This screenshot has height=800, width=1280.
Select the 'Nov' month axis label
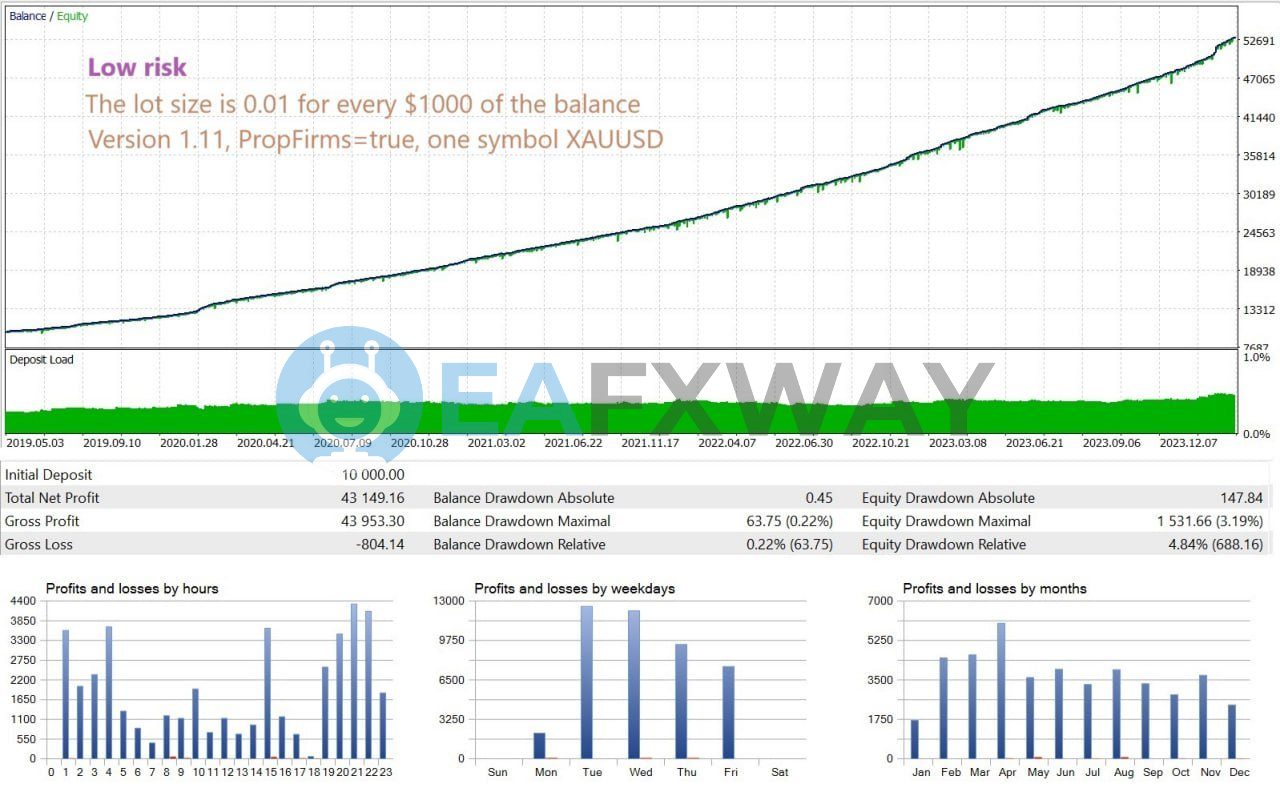click(x=1210, y=772)
